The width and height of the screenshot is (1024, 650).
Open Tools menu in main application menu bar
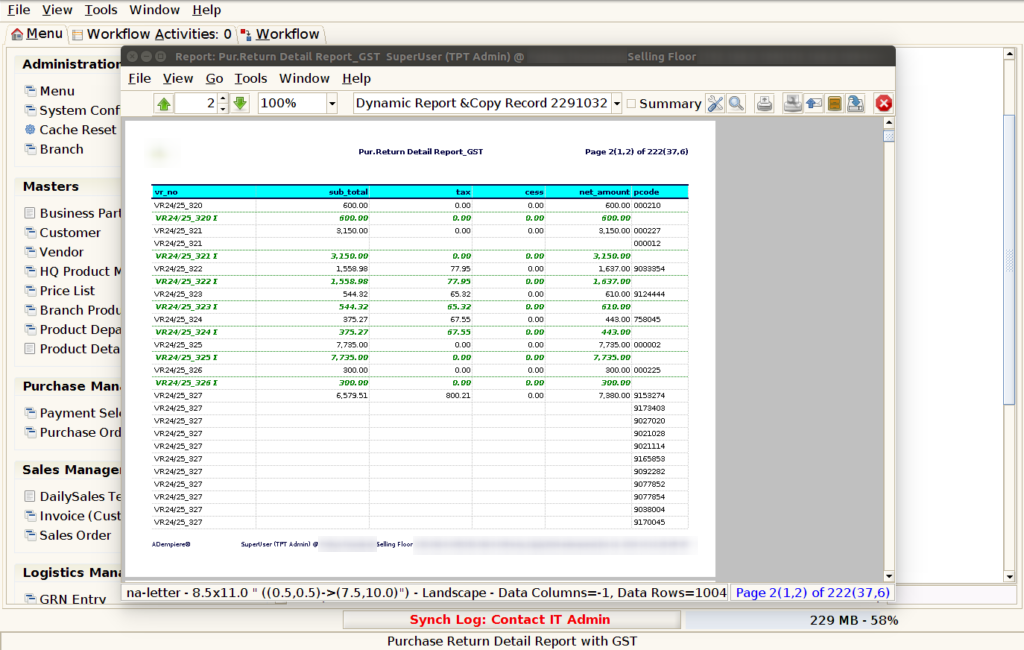coord(101,10)
